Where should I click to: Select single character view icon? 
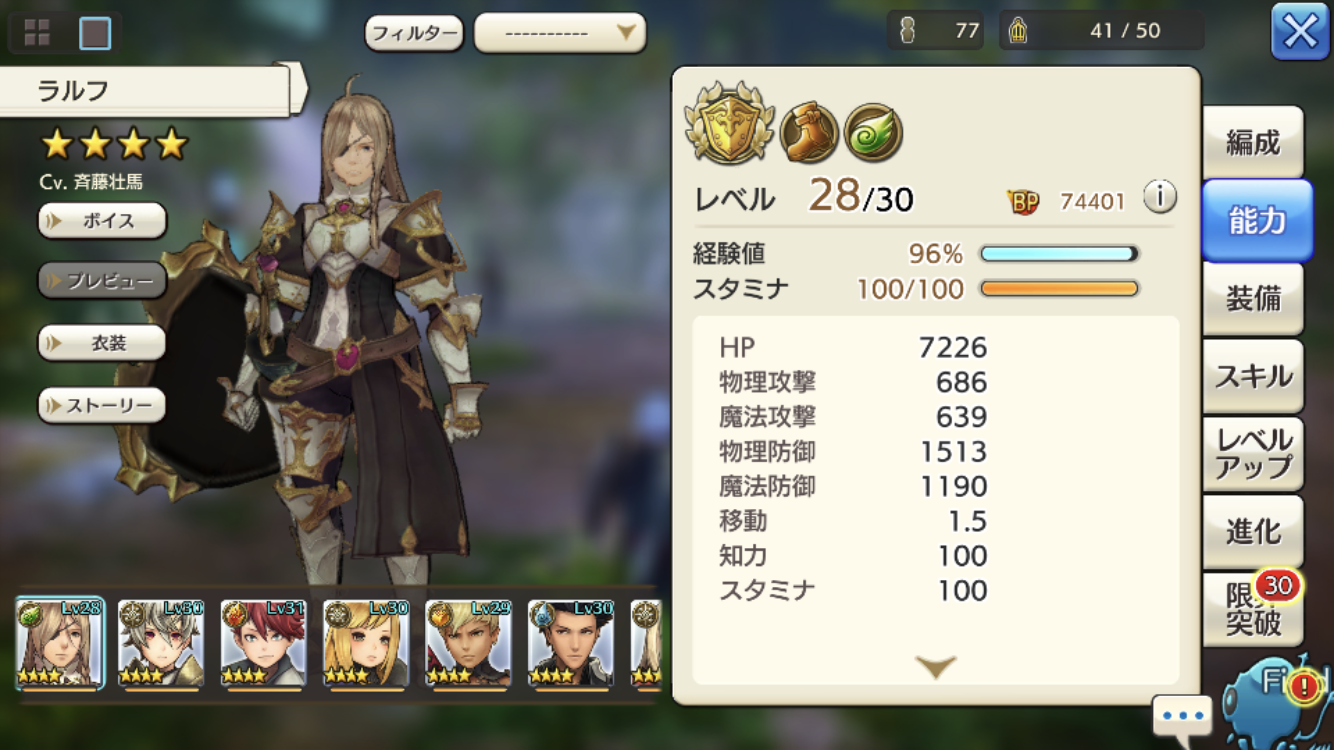pyautogui.click(x=95, y=33)
